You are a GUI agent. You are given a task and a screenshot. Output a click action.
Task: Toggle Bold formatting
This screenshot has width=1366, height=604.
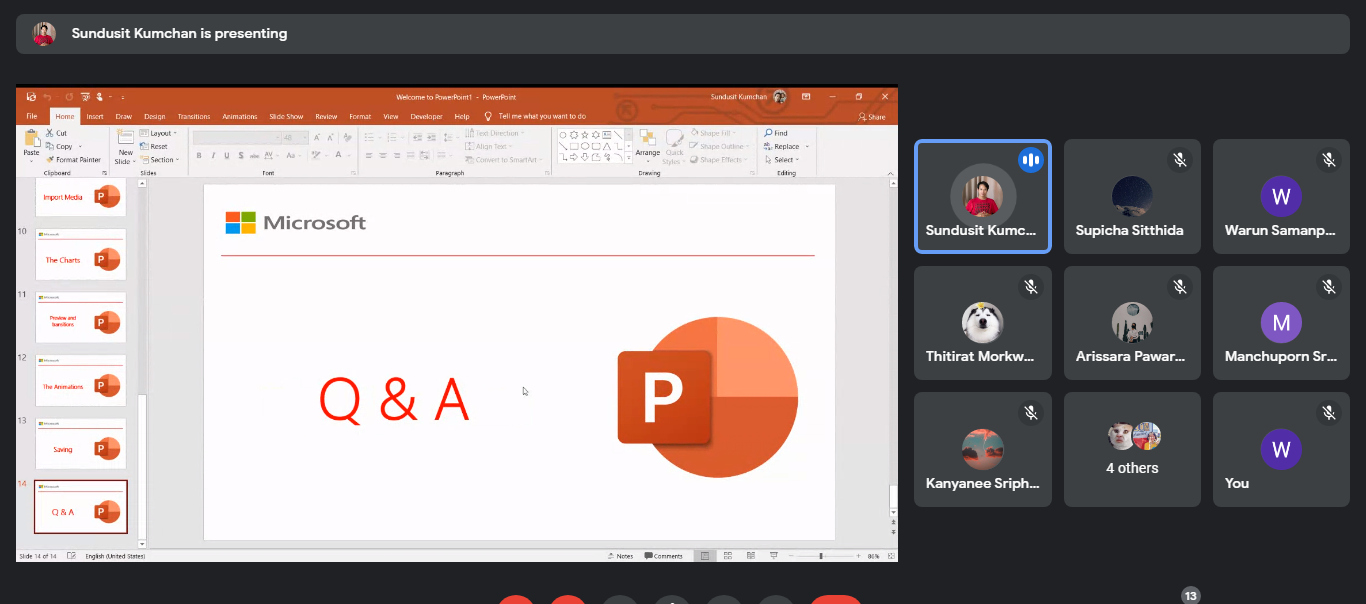[199, 156]
